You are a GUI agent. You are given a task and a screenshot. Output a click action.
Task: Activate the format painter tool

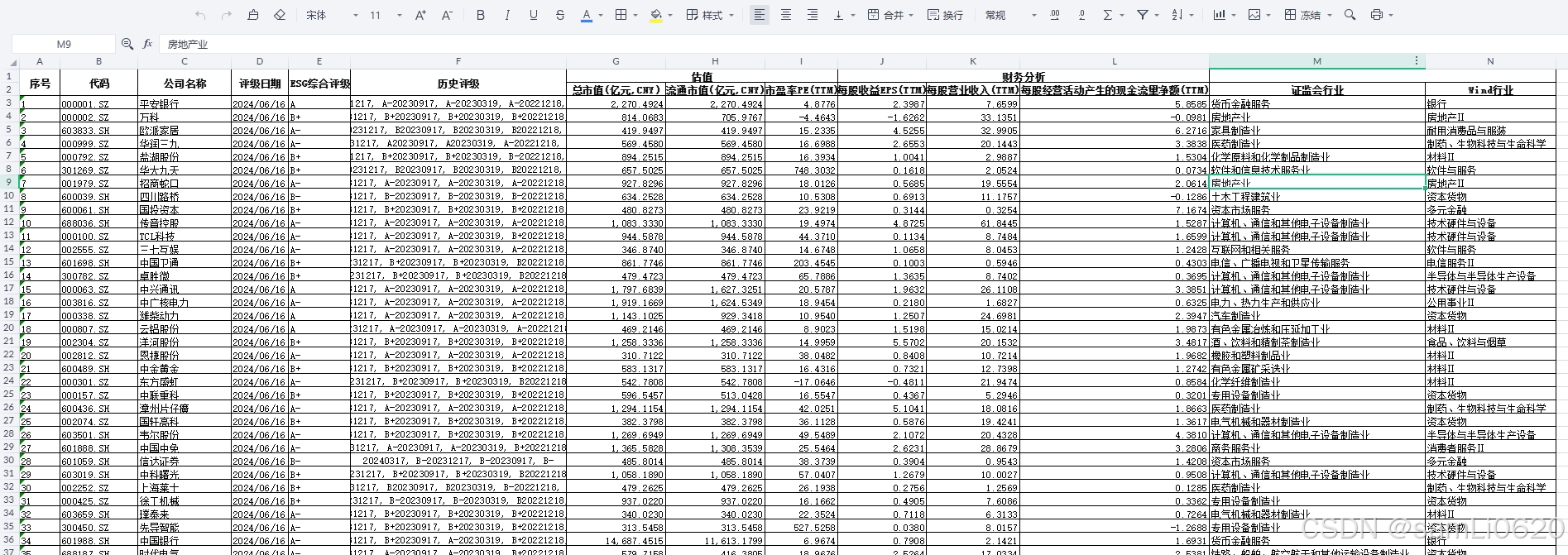click(253, 15)
